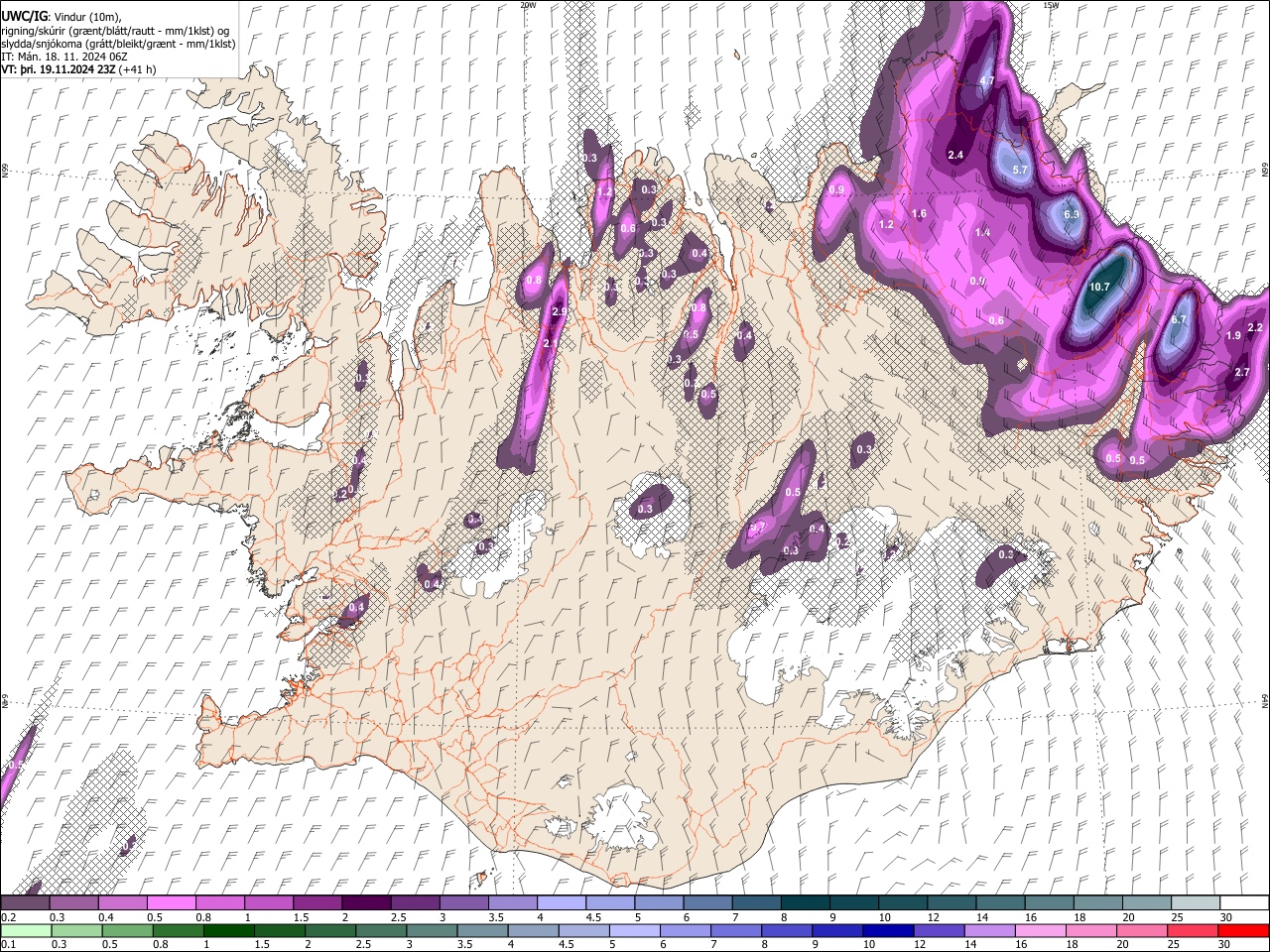Viewport: 1270px width, 952px height.
Task: Pick the navy blue 10–12 rain legend swatch
Action: point(888,930)
